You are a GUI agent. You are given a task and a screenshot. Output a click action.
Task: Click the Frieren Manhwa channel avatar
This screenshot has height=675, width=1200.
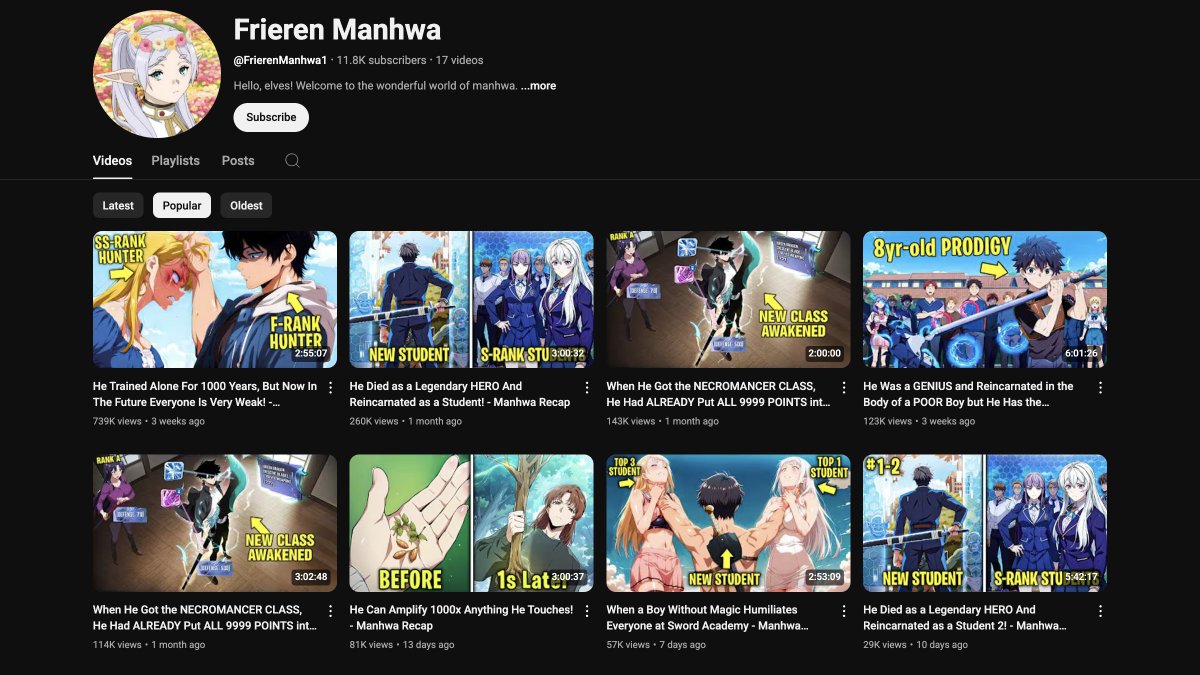[x=157, y=74]
